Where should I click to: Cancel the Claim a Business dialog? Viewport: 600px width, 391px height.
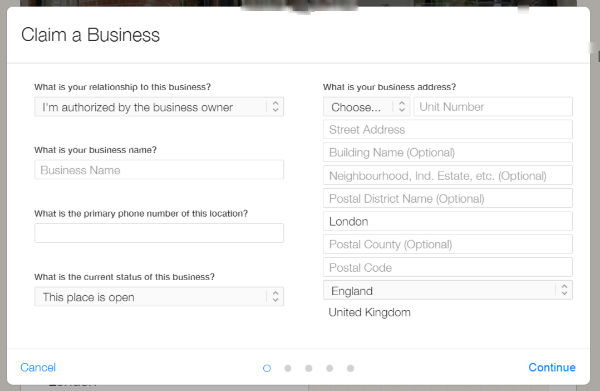tap(38, 367)
